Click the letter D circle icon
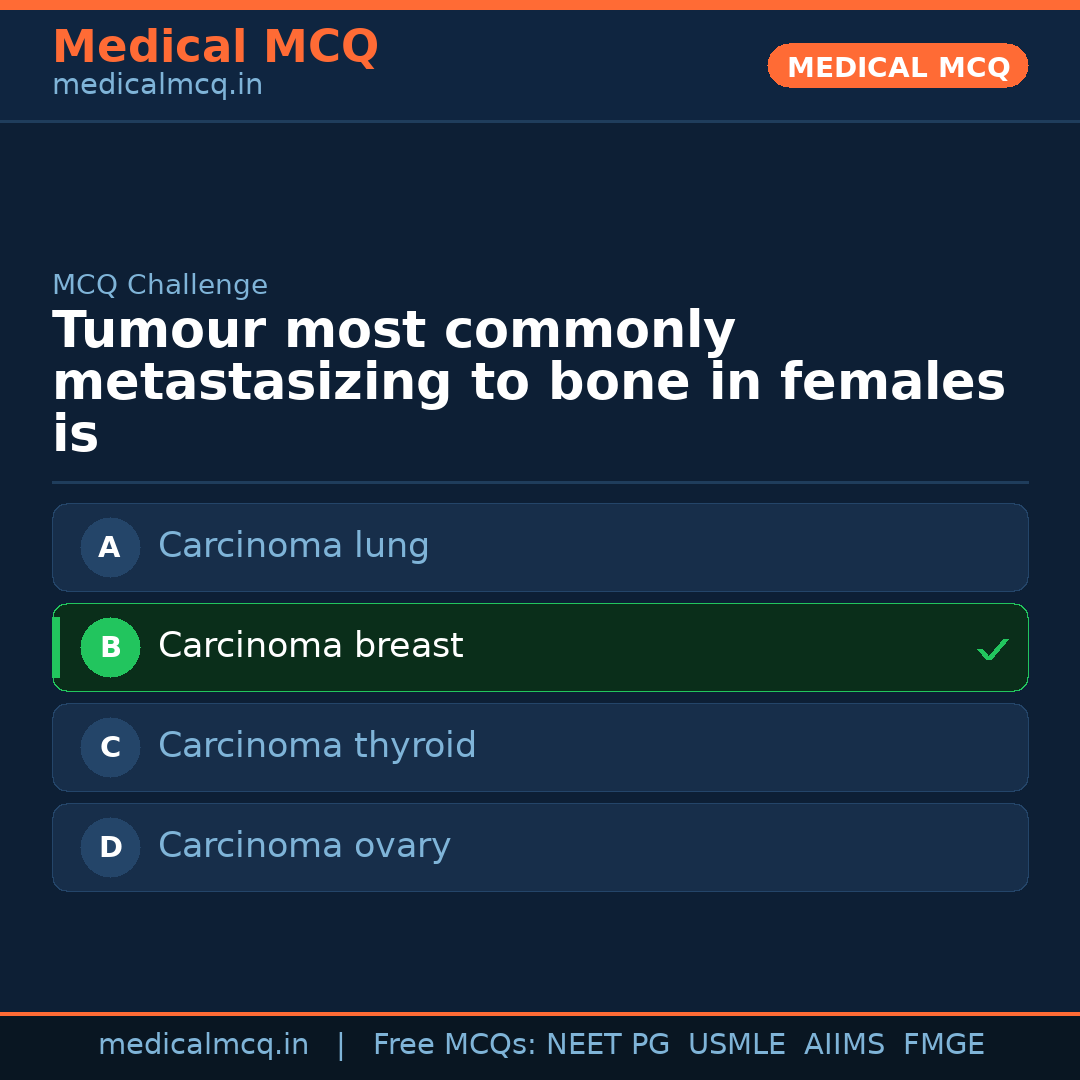The height and width of the screenshot is (1080, 1080). tap(110, 847)
